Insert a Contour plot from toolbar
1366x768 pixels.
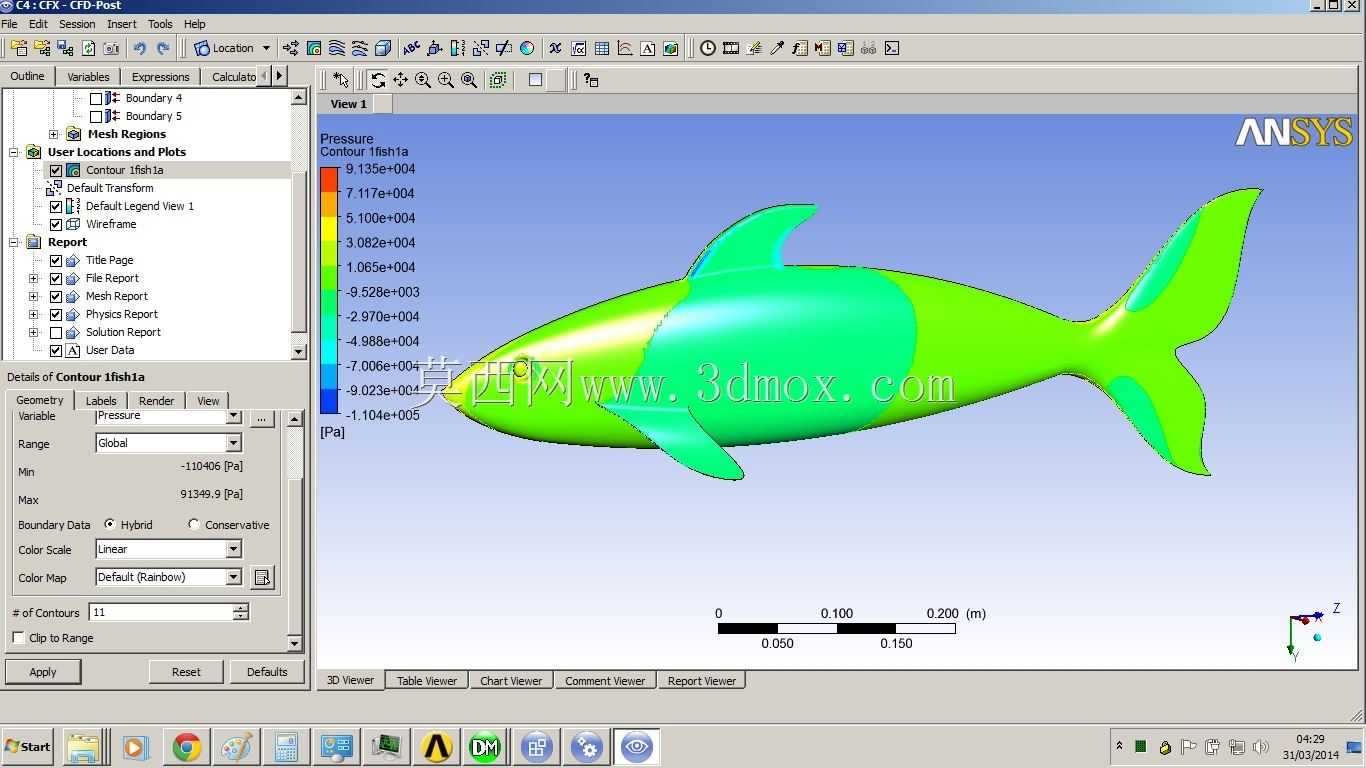(x=314, y=48)
